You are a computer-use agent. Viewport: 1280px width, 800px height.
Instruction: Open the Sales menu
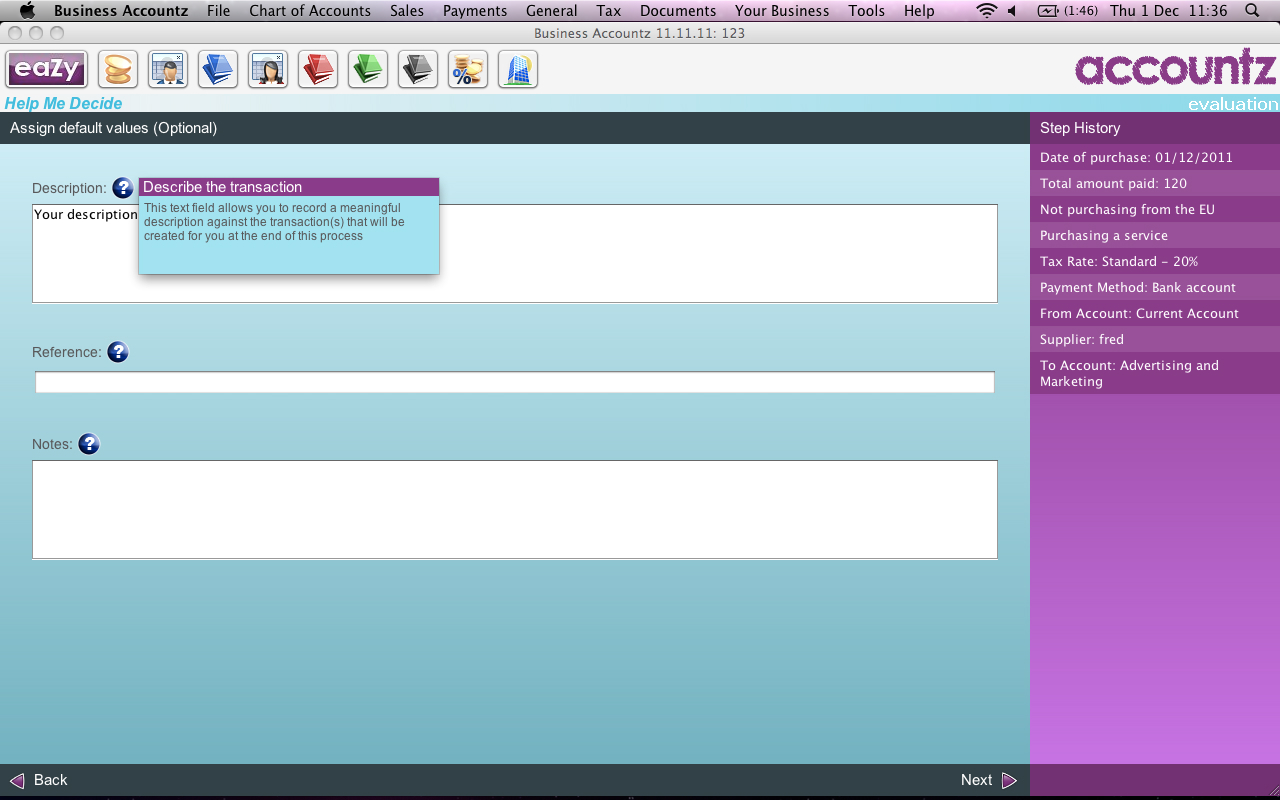pyautogui.click(x=407, y=11)
